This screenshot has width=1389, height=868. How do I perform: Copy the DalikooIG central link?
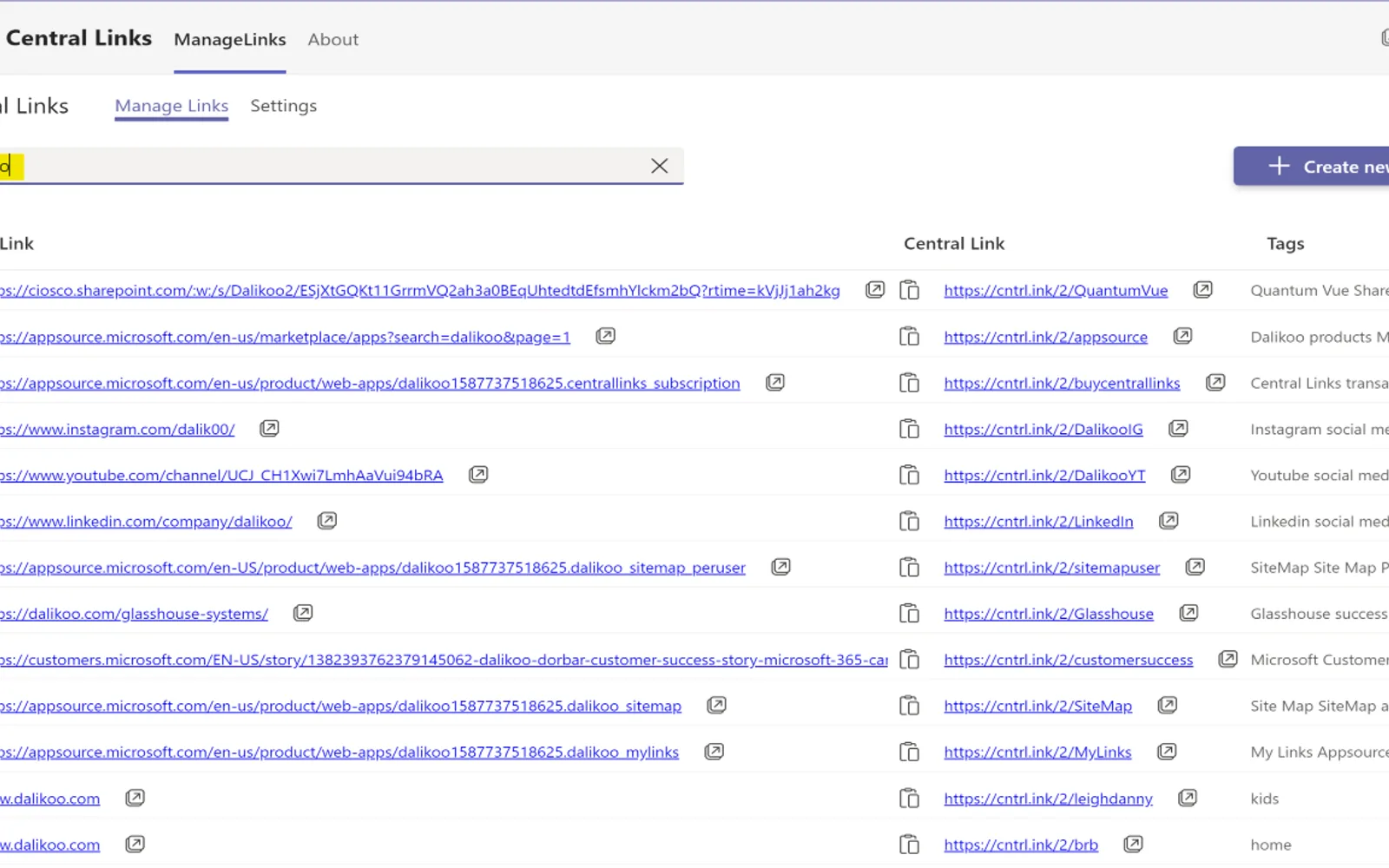pos(909,429)
